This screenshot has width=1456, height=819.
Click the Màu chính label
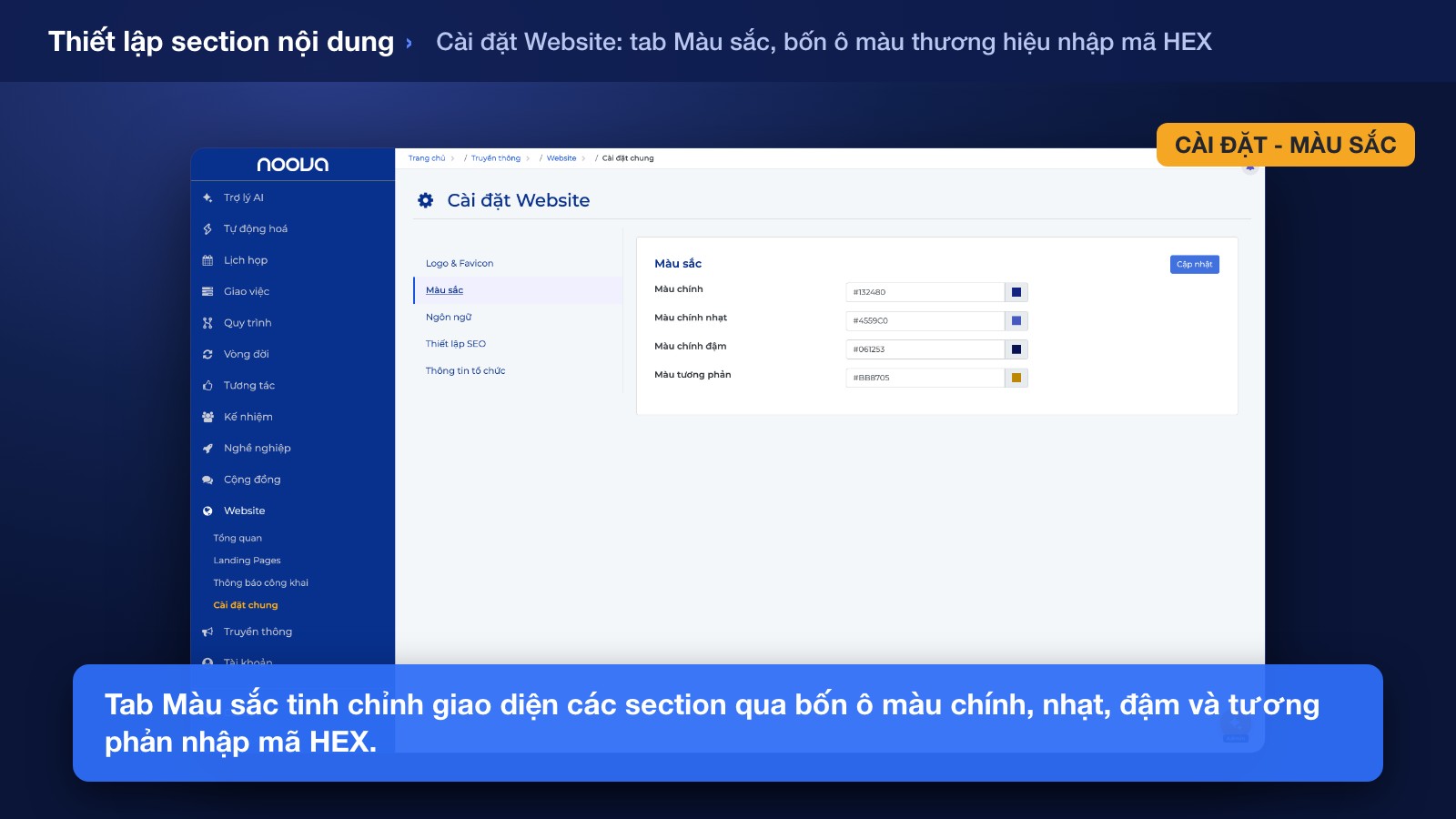point(679,289)
